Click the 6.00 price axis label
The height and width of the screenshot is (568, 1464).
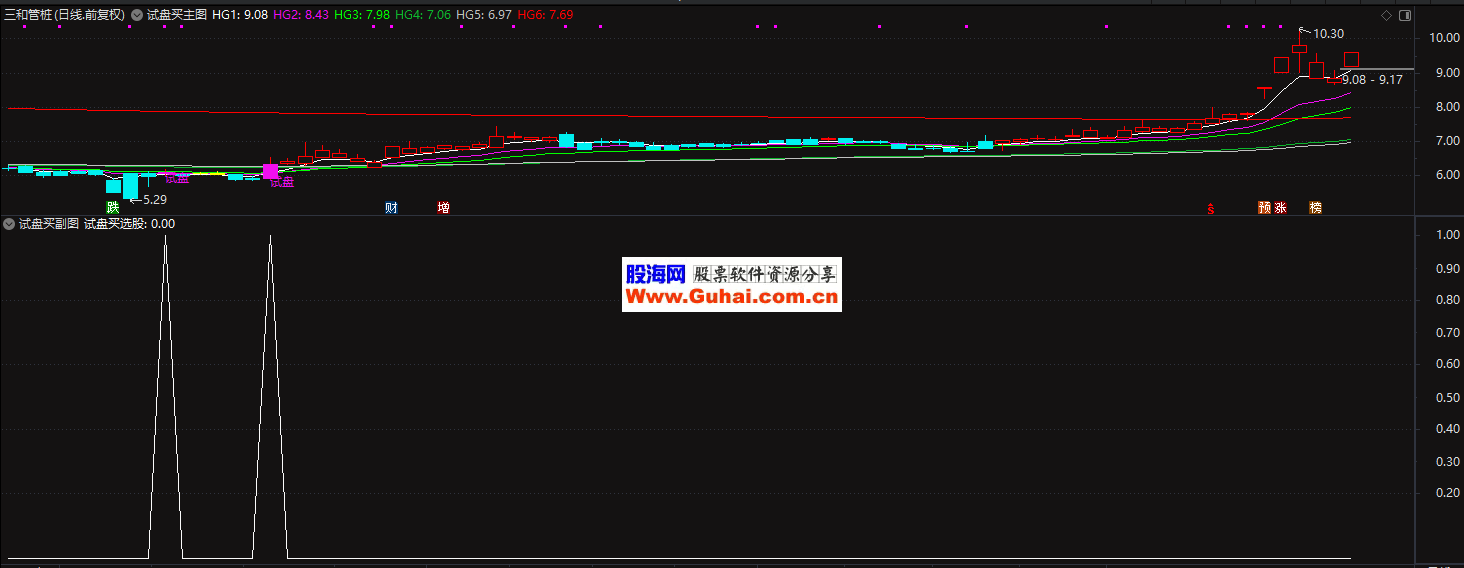tap(1449, 175)
